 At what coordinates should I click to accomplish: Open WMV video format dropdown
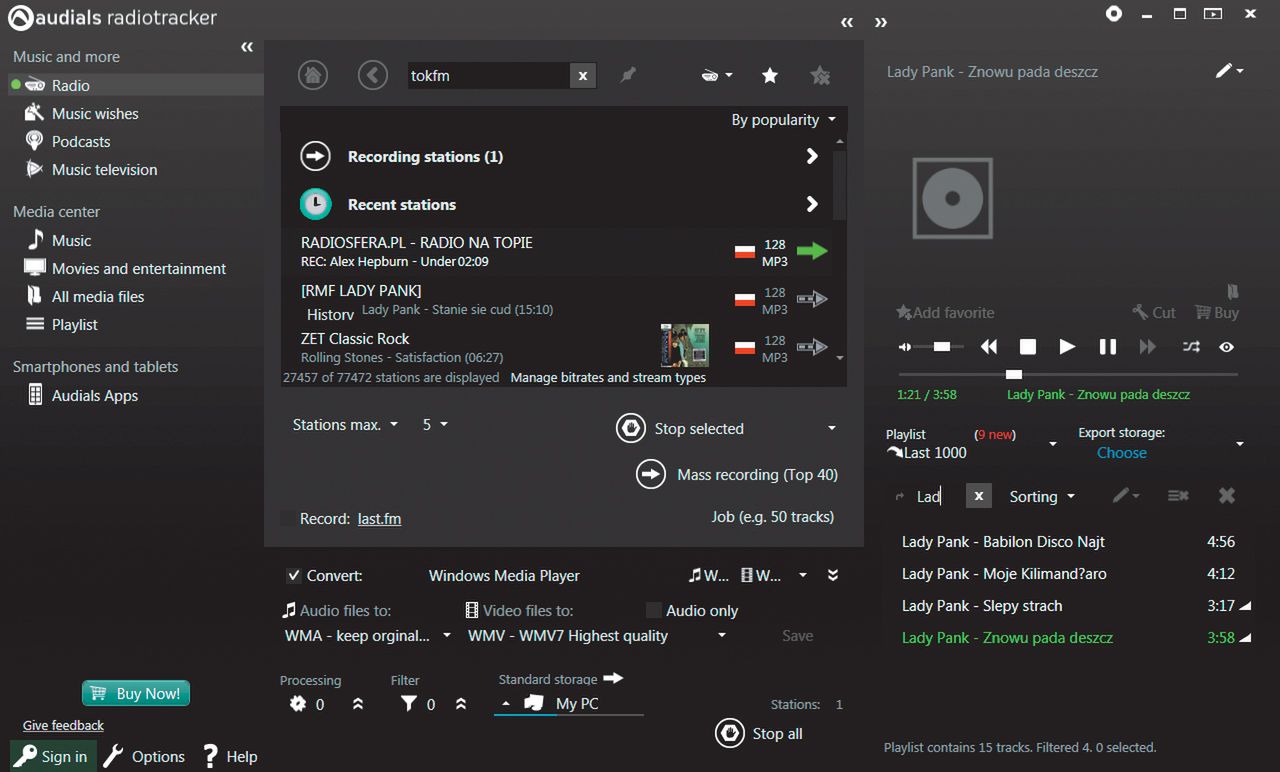coord(597,635)
